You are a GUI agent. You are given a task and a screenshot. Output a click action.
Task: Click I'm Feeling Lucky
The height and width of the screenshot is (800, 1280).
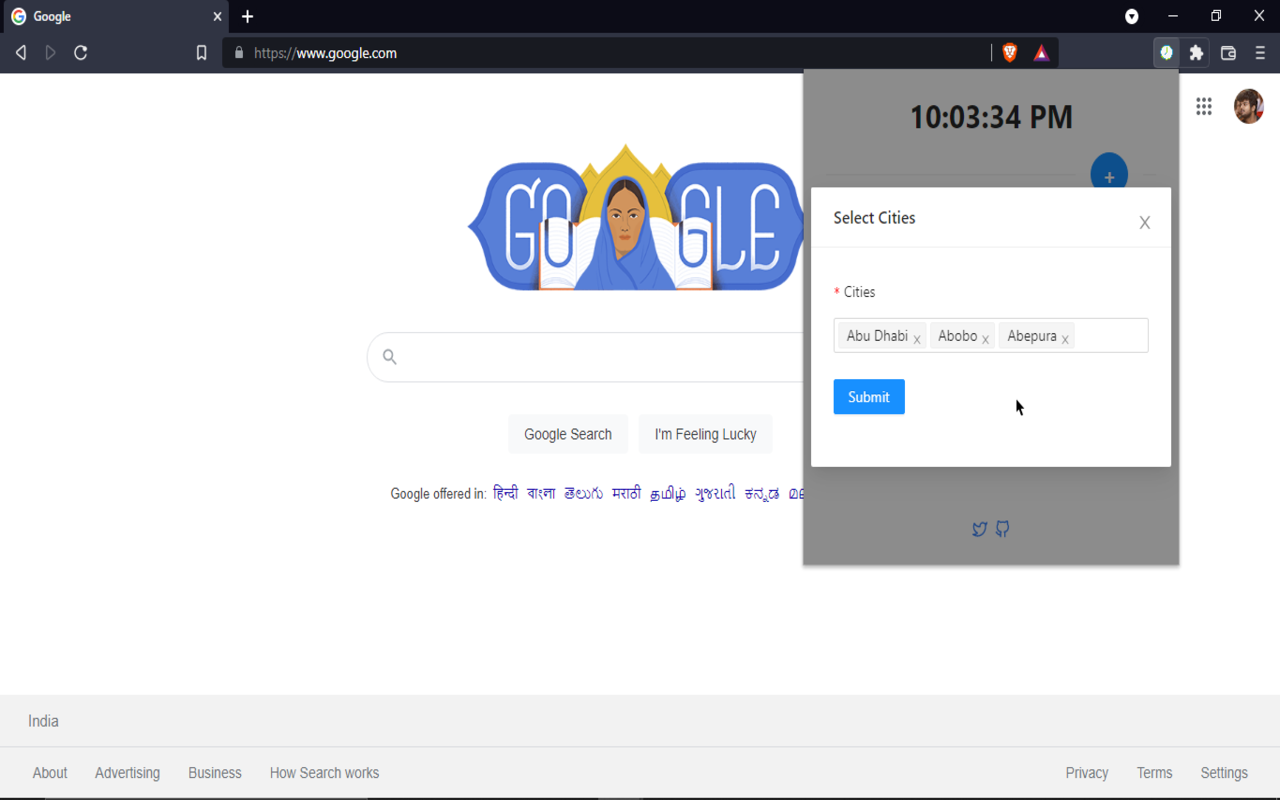pos(705,434)
